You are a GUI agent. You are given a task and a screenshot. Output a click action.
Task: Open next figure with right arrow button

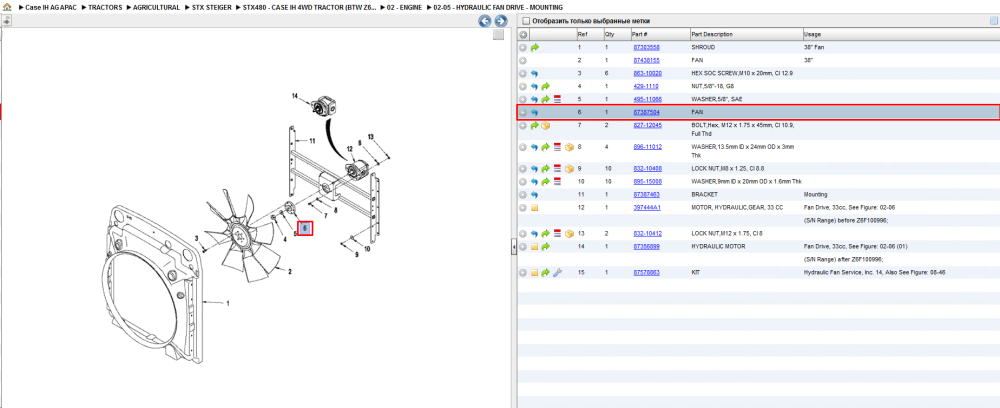pos(501,21)
